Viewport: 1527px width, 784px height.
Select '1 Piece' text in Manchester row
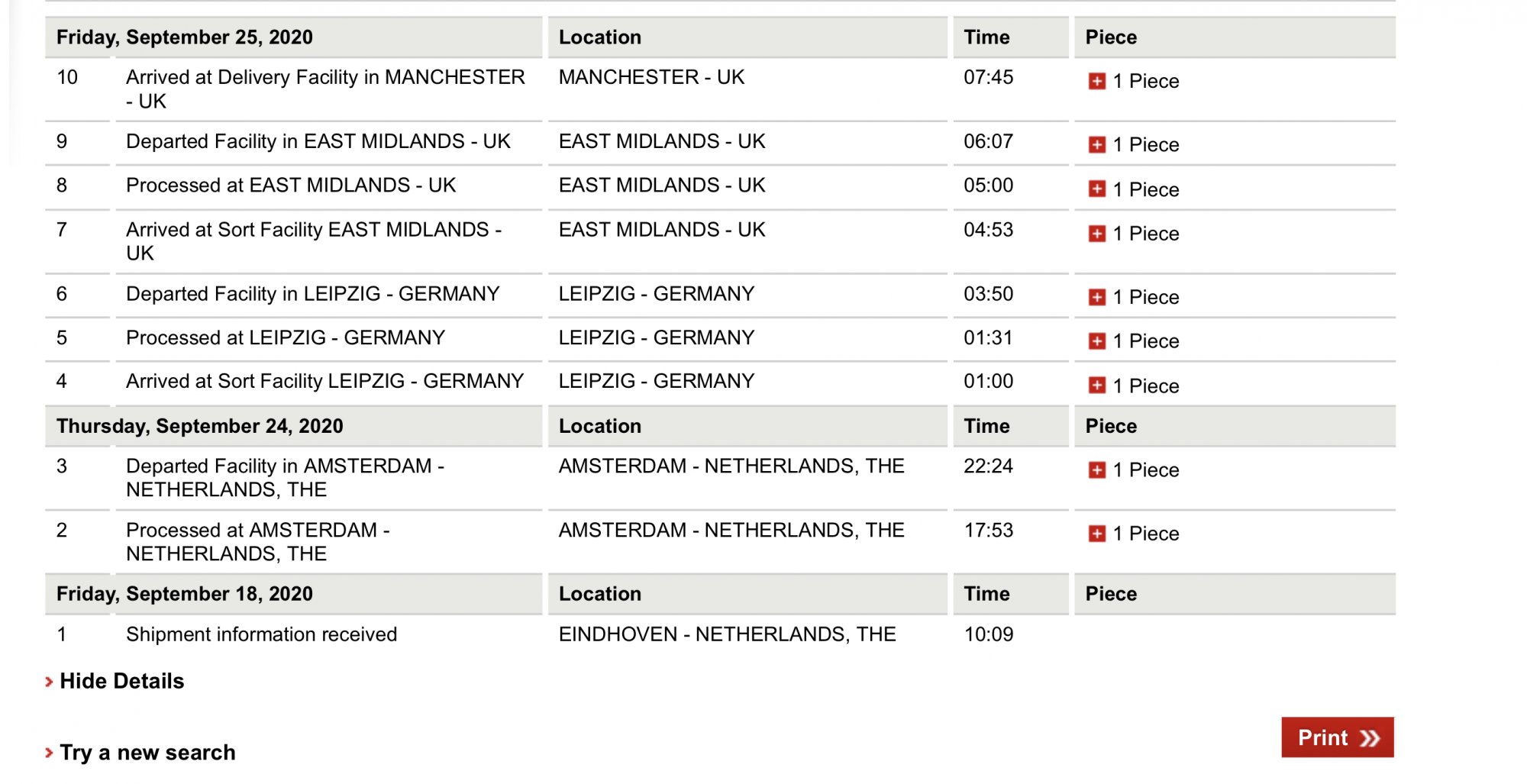tap(1145, 81)
